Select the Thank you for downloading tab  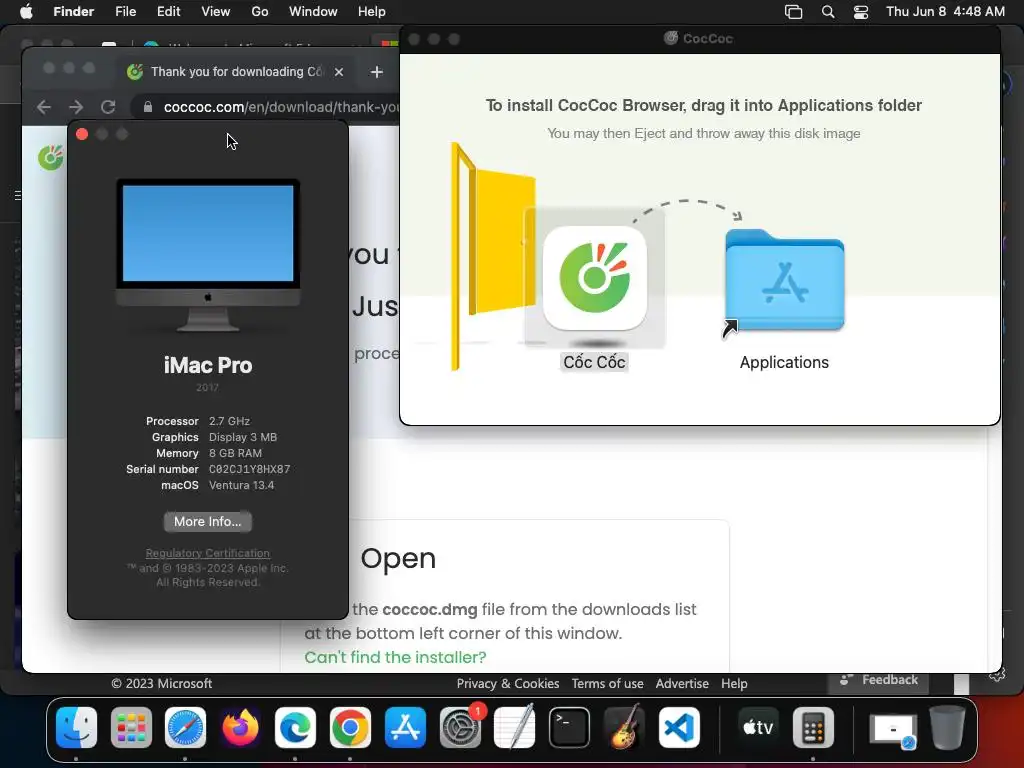coord(236,72)
